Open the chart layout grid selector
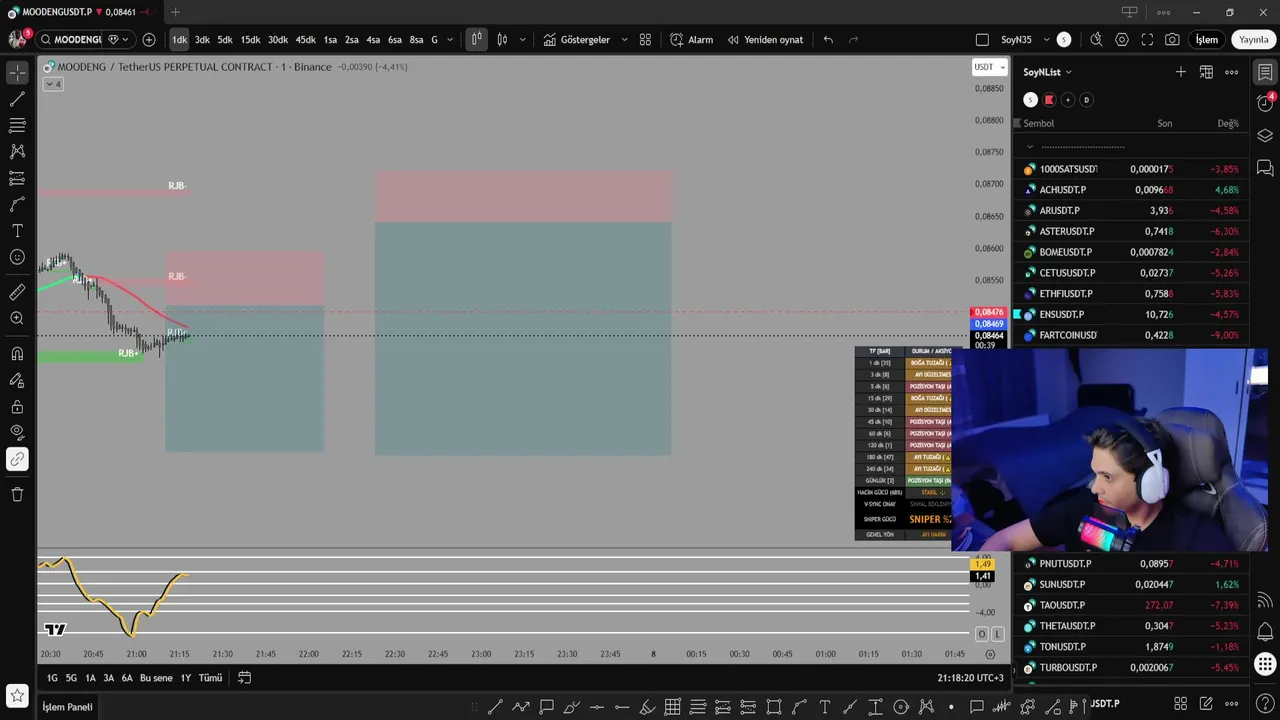The width and height of the screenshot is (1280, 720). click(x=645, y=40)
